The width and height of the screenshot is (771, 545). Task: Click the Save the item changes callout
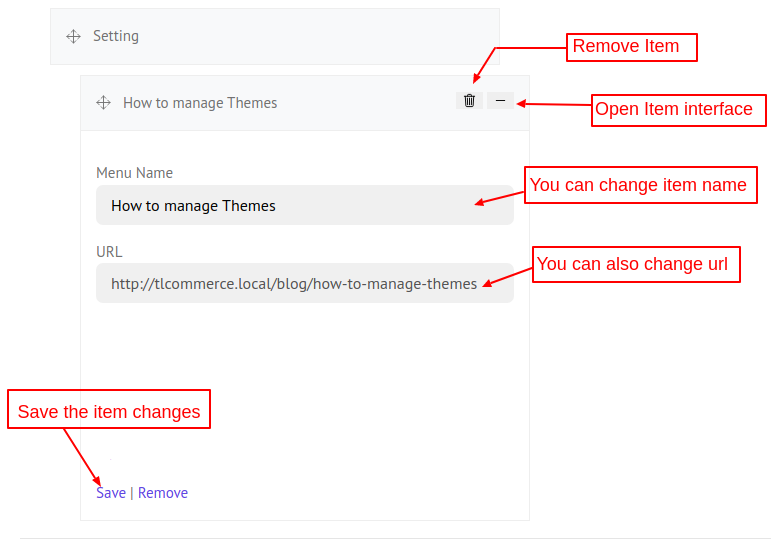point(109,411)
